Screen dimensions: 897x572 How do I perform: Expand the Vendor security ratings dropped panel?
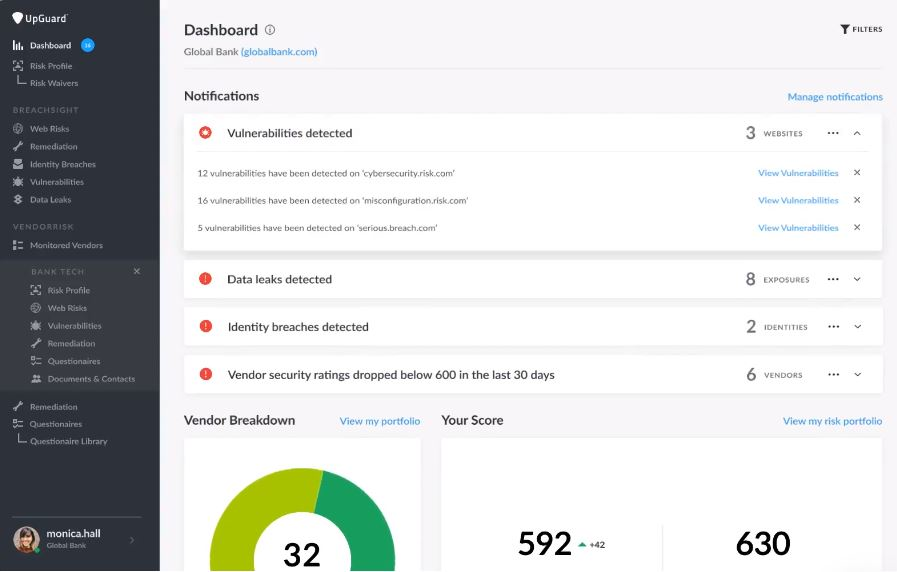(858, 375)
